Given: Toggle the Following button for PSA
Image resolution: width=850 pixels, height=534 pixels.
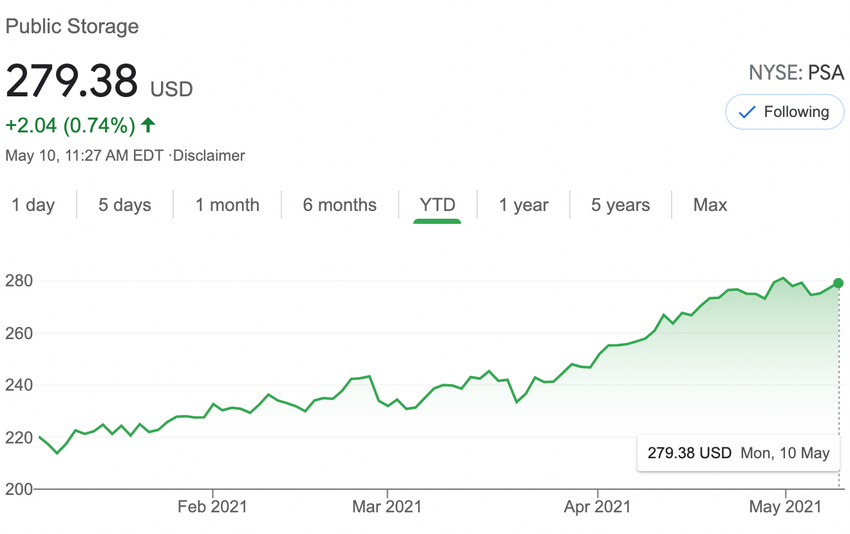Looking at the screenshot, I should [784, 112].
